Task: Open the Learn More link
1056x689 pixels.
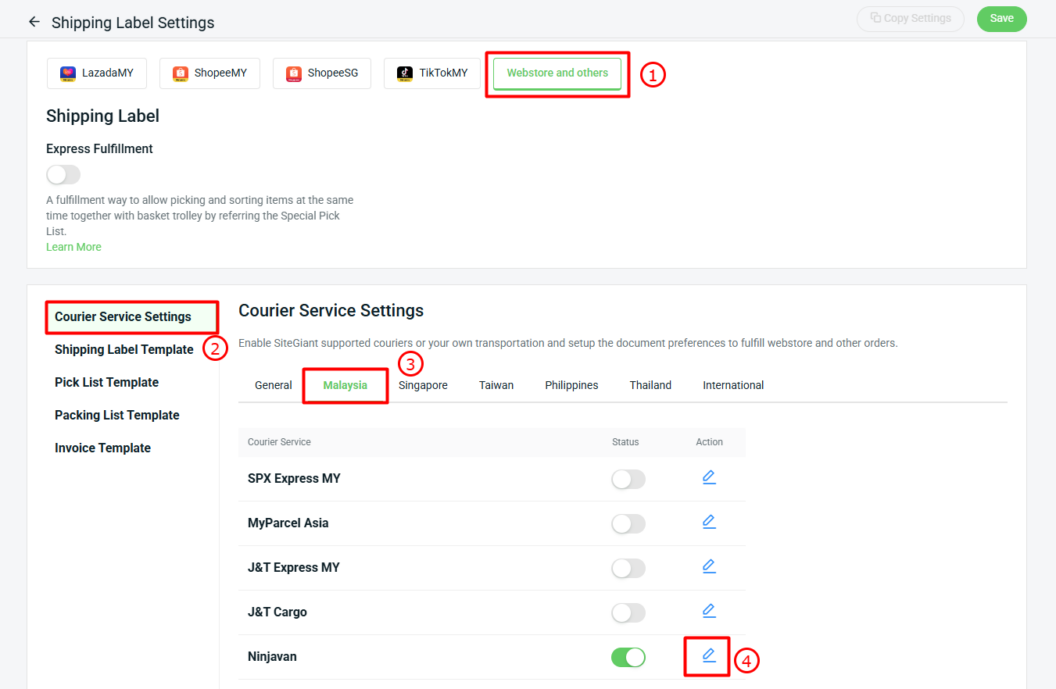Action: pyautogui.click(x=73, y=247)
